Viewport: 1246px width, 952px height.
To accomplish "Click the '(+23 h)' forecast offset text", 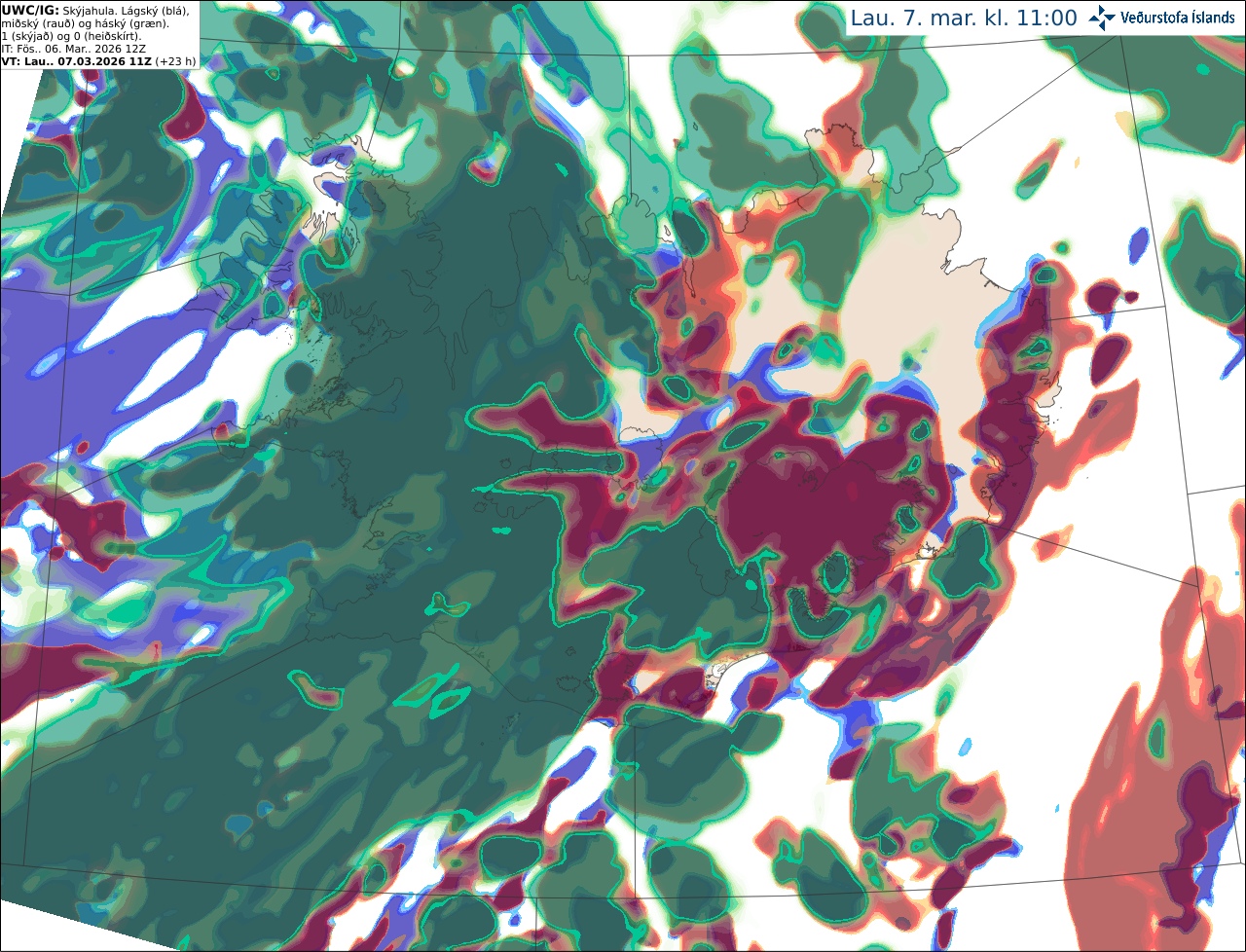I will click(175, 61).
